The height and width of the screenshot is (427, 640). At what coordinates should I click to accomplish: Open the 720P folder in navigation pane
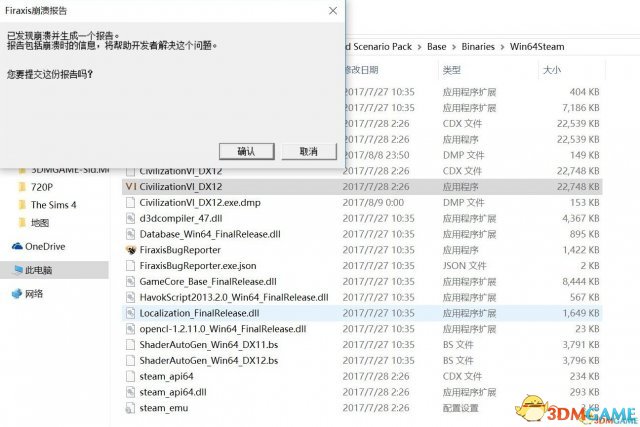click(x=42, y=187)
